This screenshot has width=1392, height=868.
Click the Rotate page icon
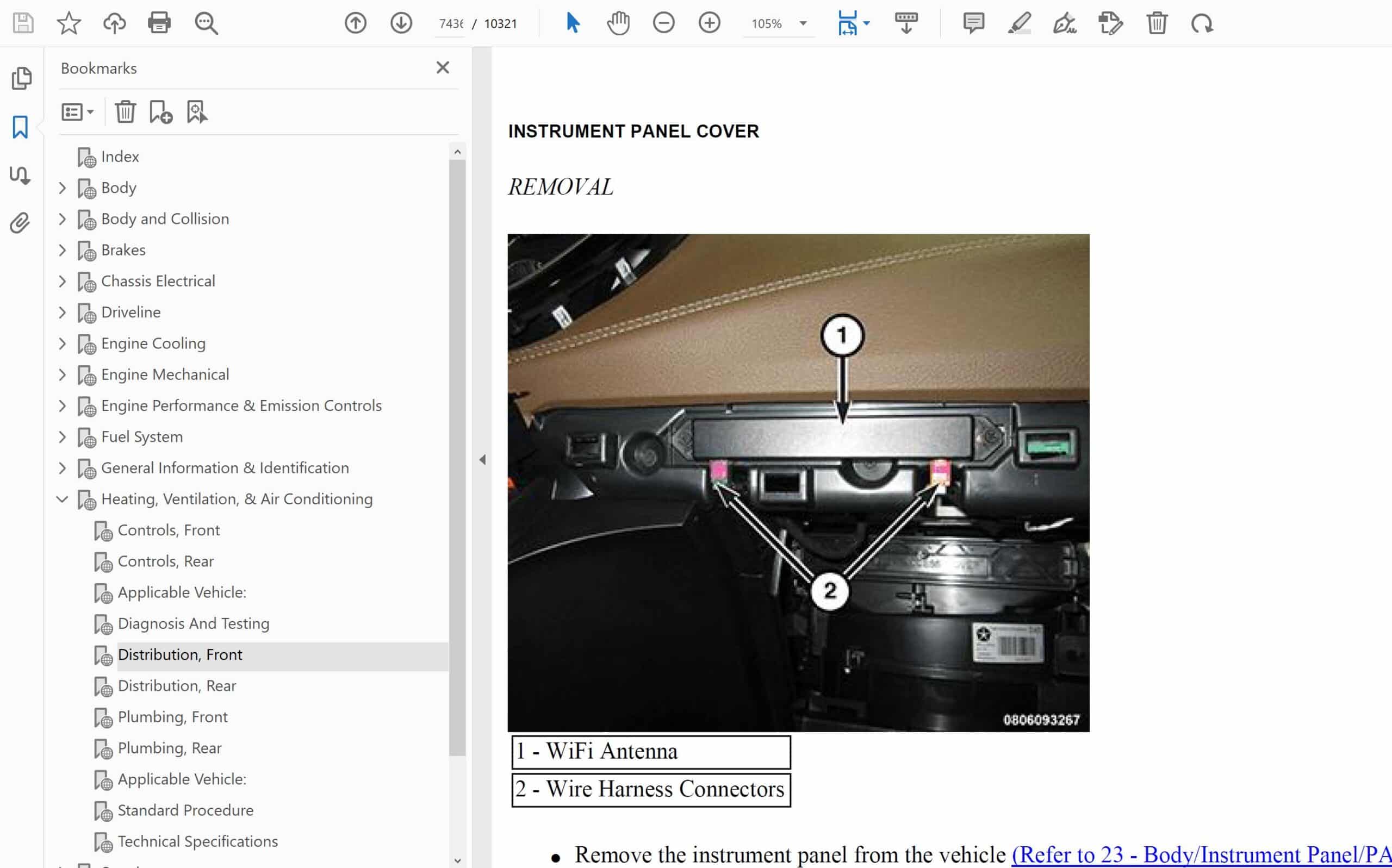[1202, 23]
